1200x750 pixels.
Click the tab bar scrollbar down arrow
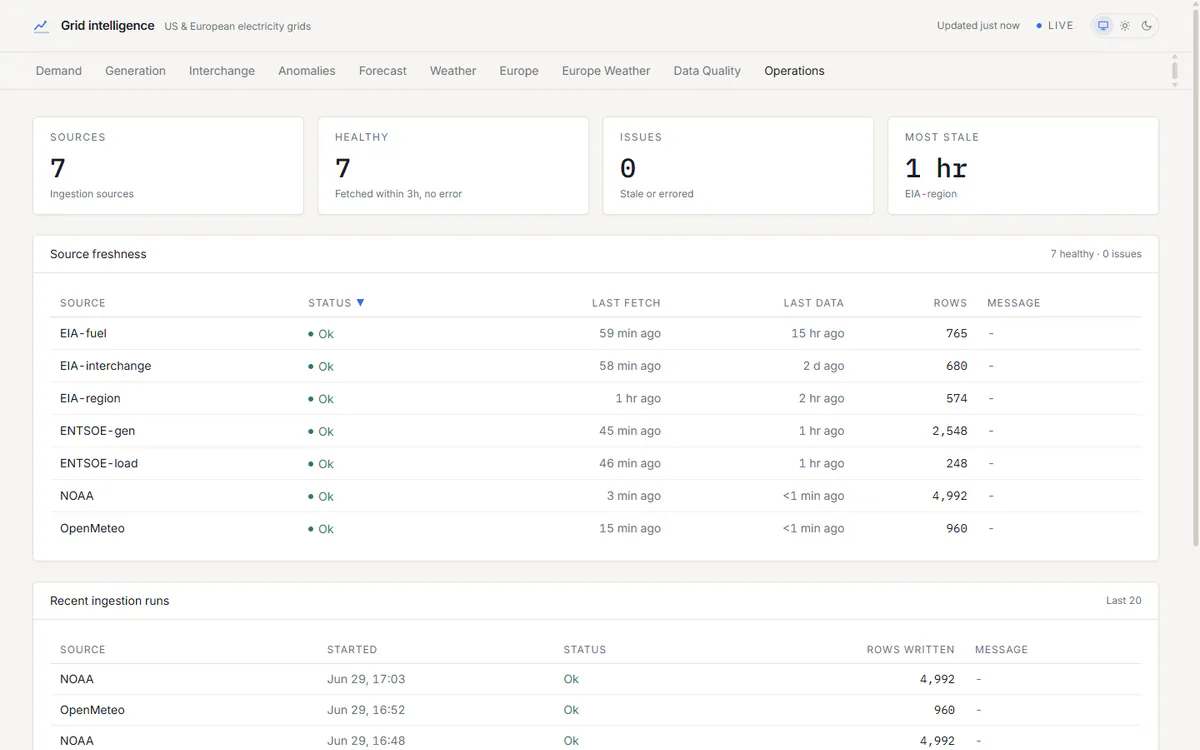pyautogui.click(x=1175, y=85)
